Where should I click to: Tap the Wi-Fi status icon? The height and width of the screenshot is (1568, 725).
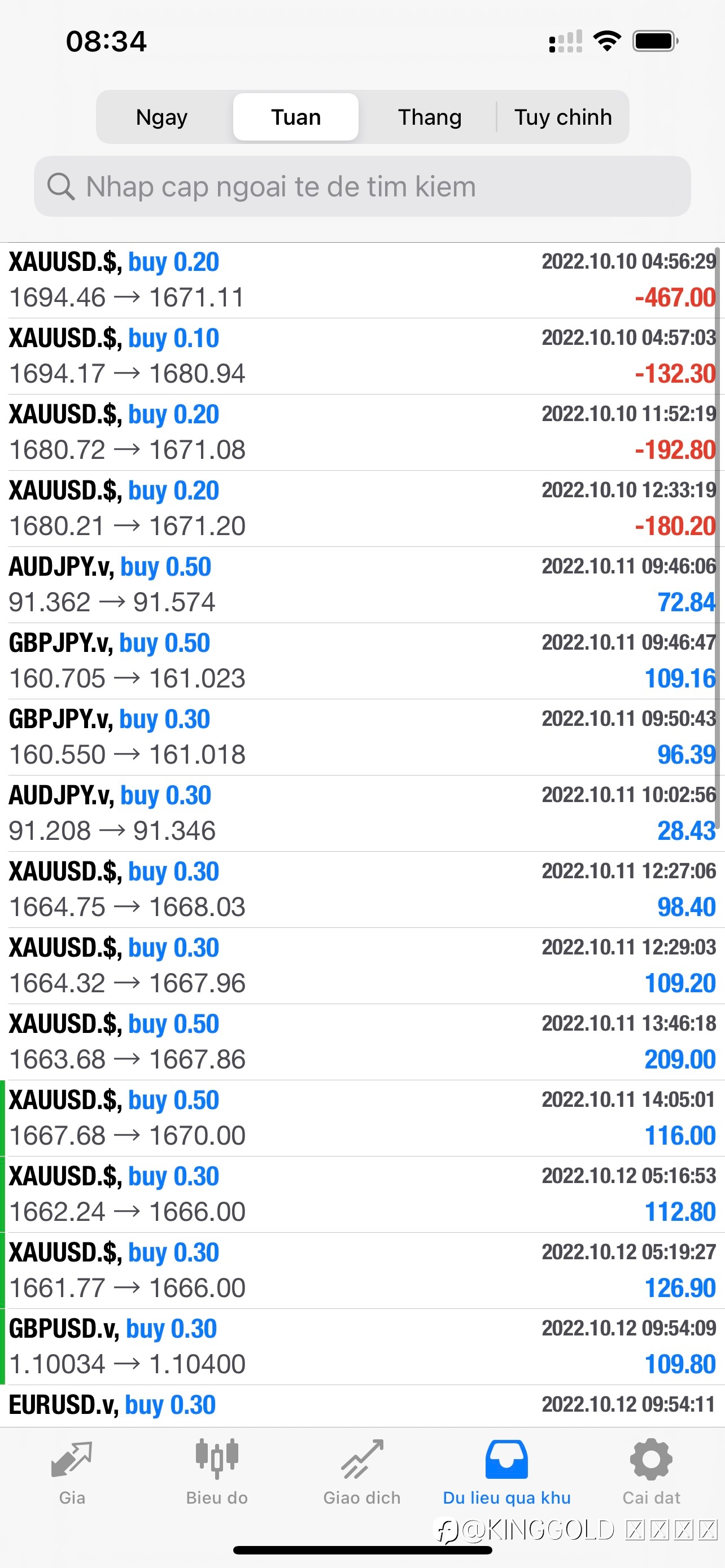(607, 41)
